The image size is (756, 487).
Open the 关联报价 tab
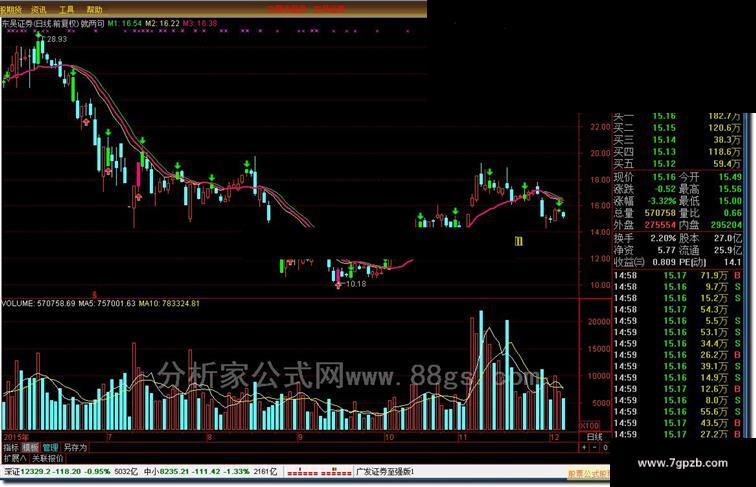pyautogui.click(x=47, y=458)
